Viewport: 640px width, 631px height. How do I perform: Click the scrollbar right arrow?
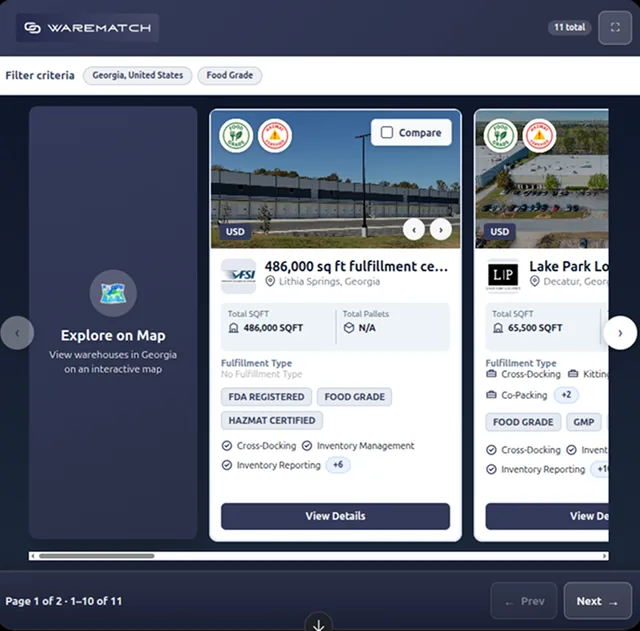[604, 556]
